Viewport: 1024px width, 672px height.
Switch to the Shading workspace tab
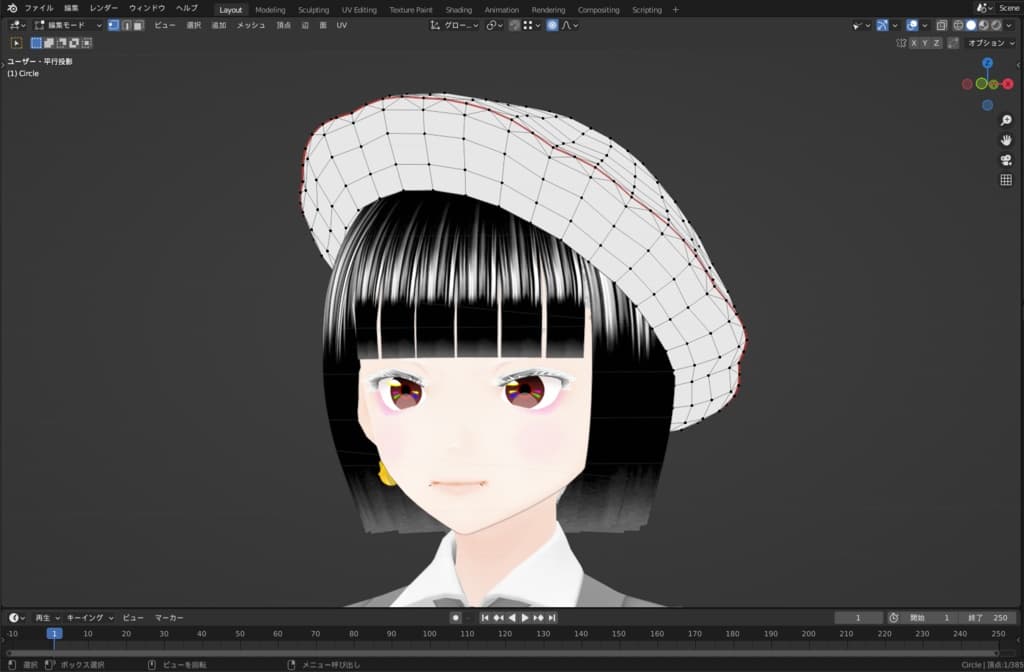tap(459, 9)
